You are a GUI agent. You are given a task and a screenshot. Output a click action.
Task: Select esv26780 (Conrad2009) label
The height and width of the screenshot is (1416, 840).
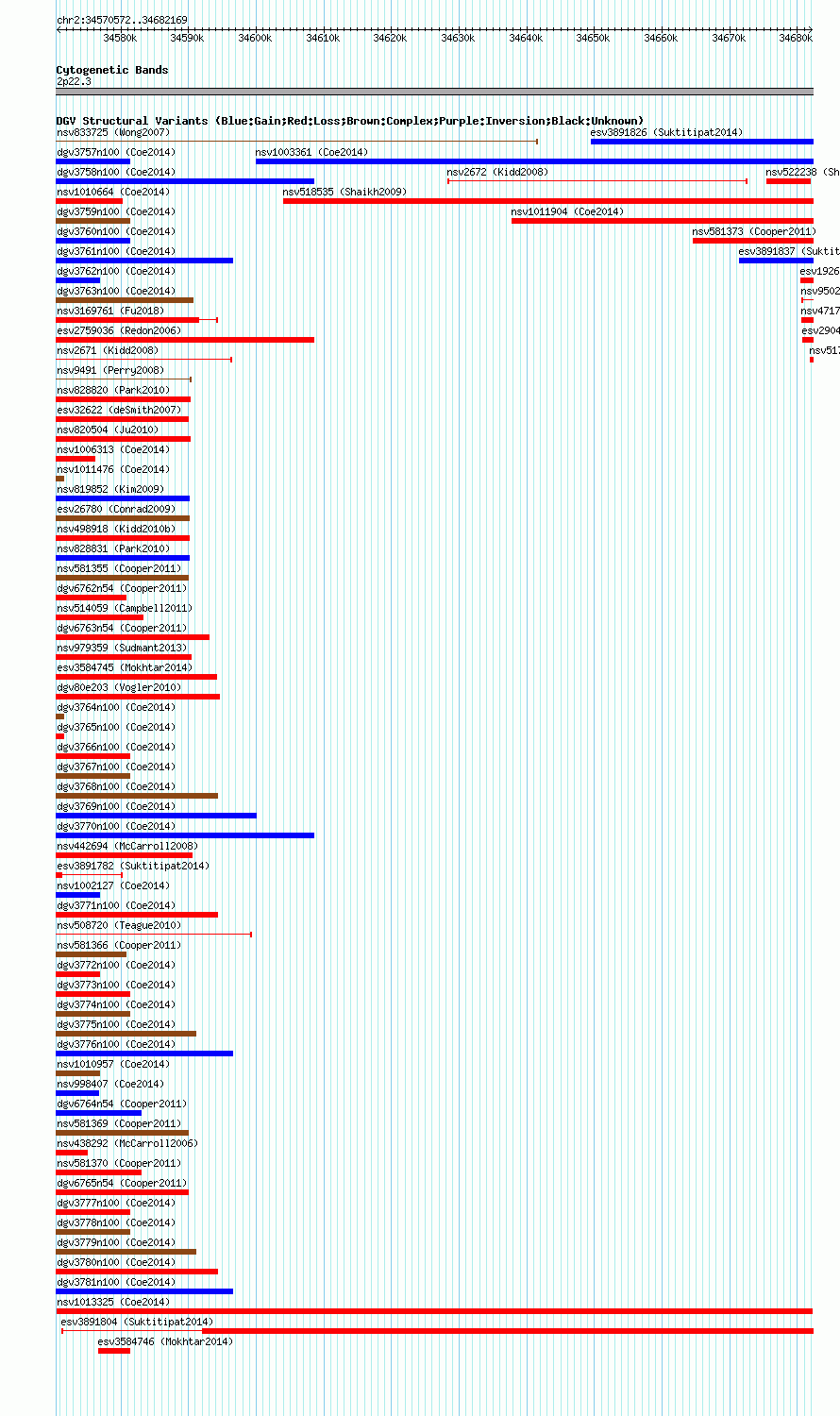(x=116, y=509)
